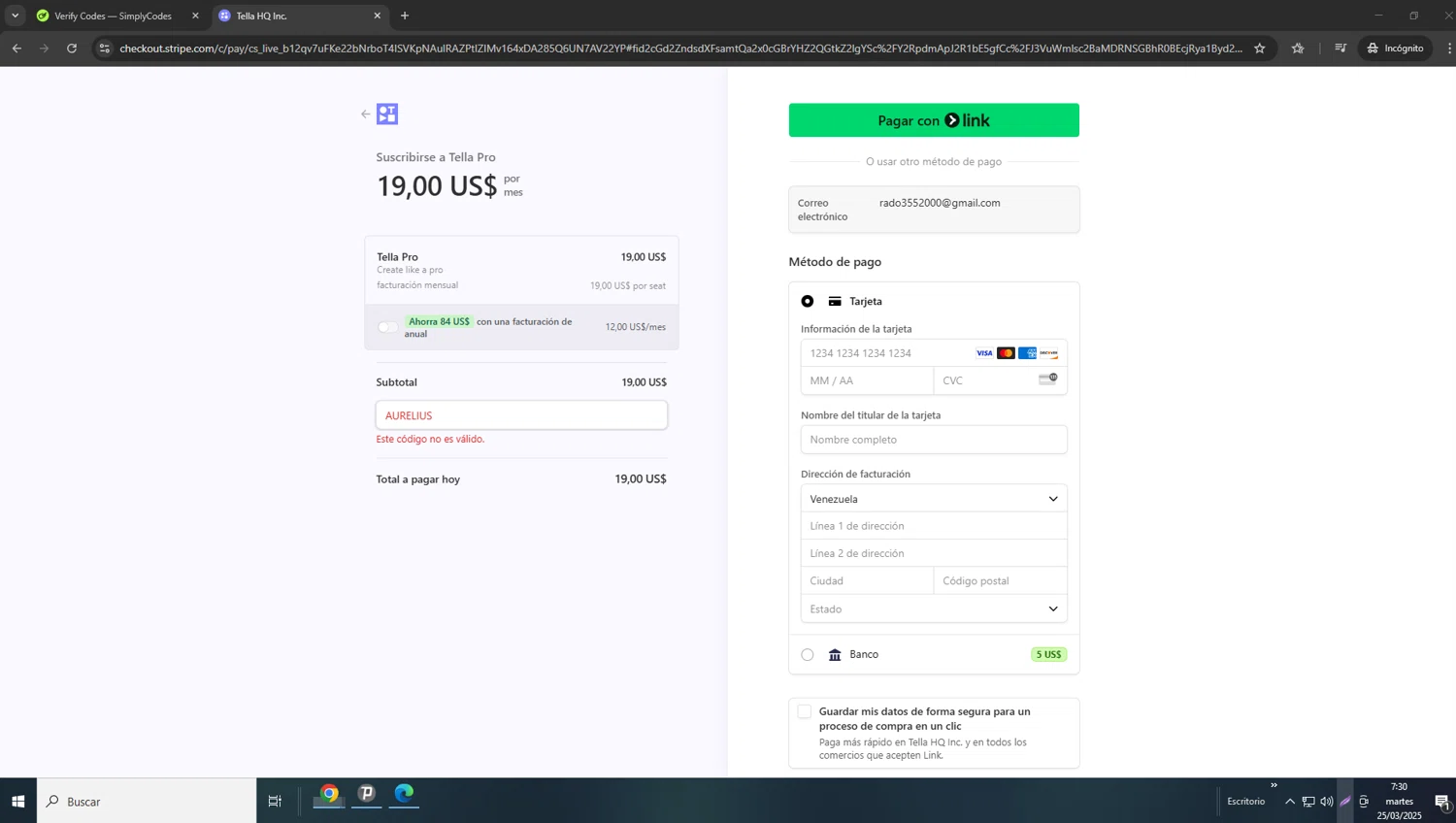The width and height of the screenshot is (1456, 823).
Task: Click the taskbar clock and date
Action: point(1399,802)
